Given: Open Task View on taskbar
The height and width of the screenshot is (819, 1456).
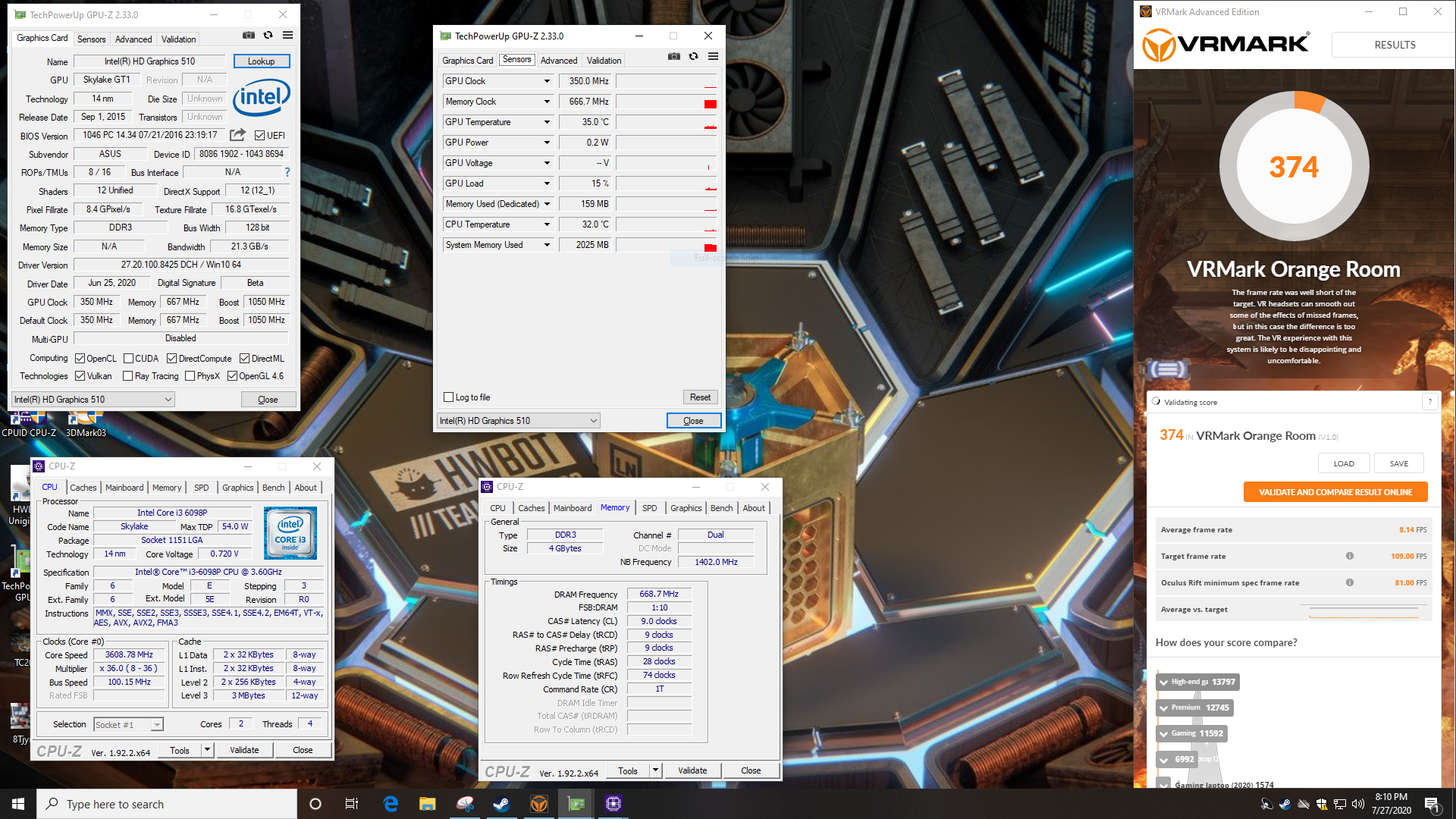Looking at the screenshot, I should coord(352,804).
